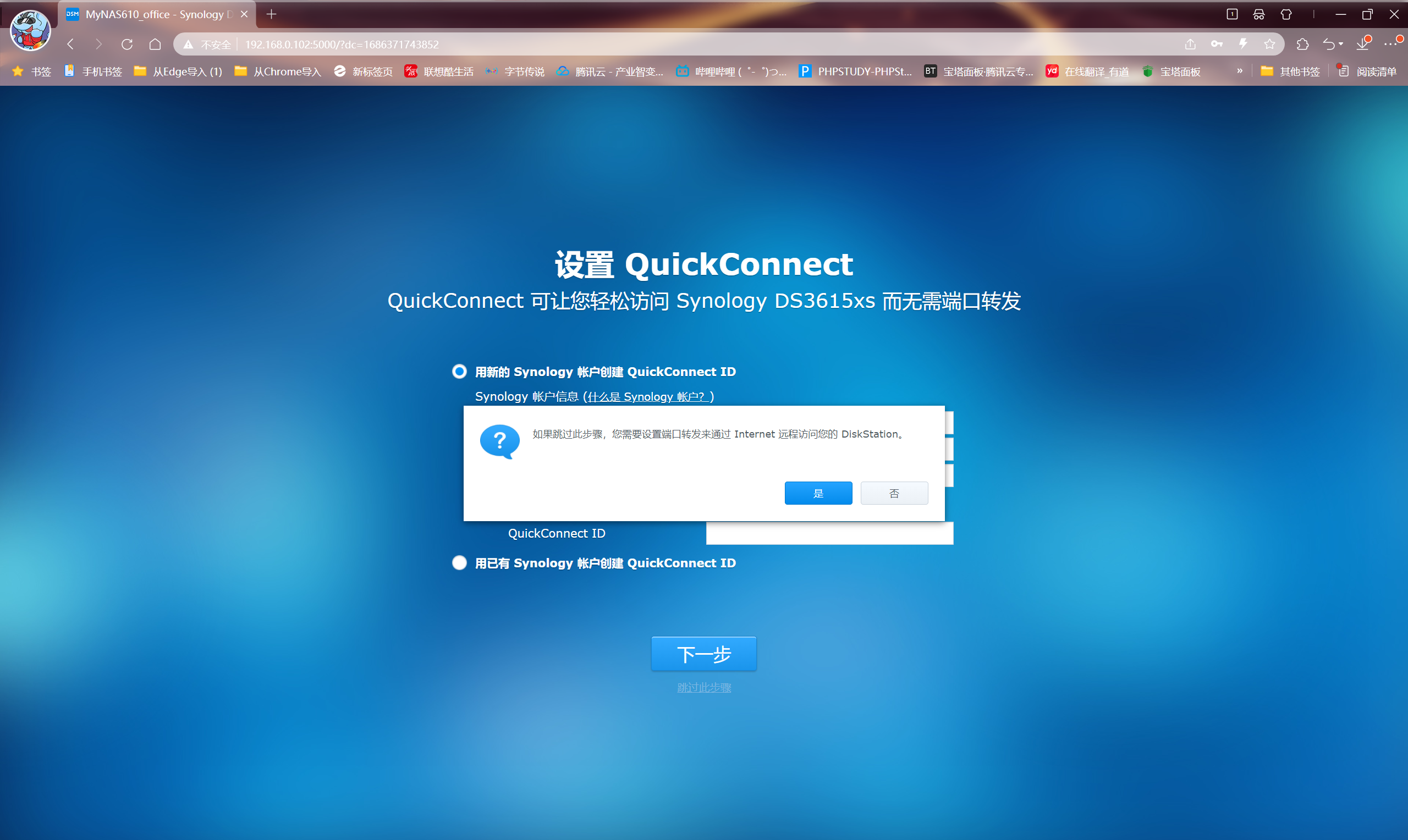
Task: Open the 在线翻译_有道 bookmark
Action: [x=1087, y=71]
